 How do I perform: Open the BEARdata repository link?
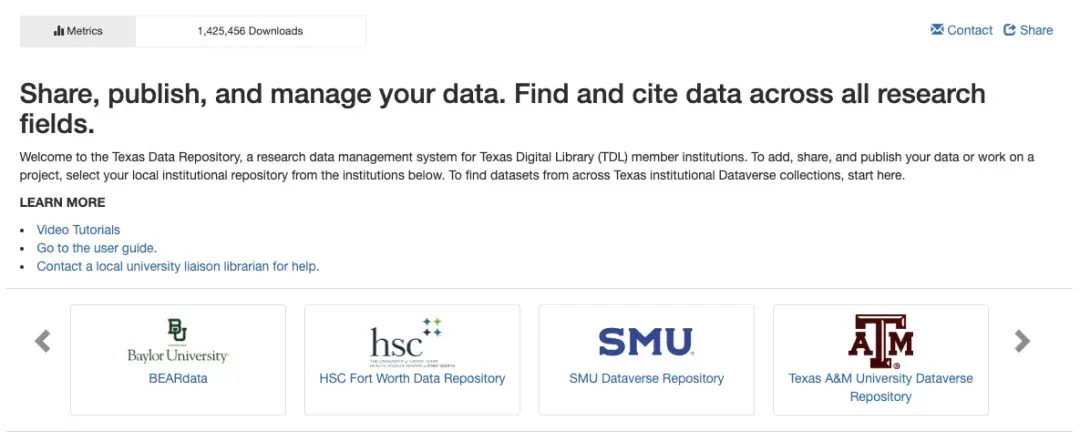(177, 379)
